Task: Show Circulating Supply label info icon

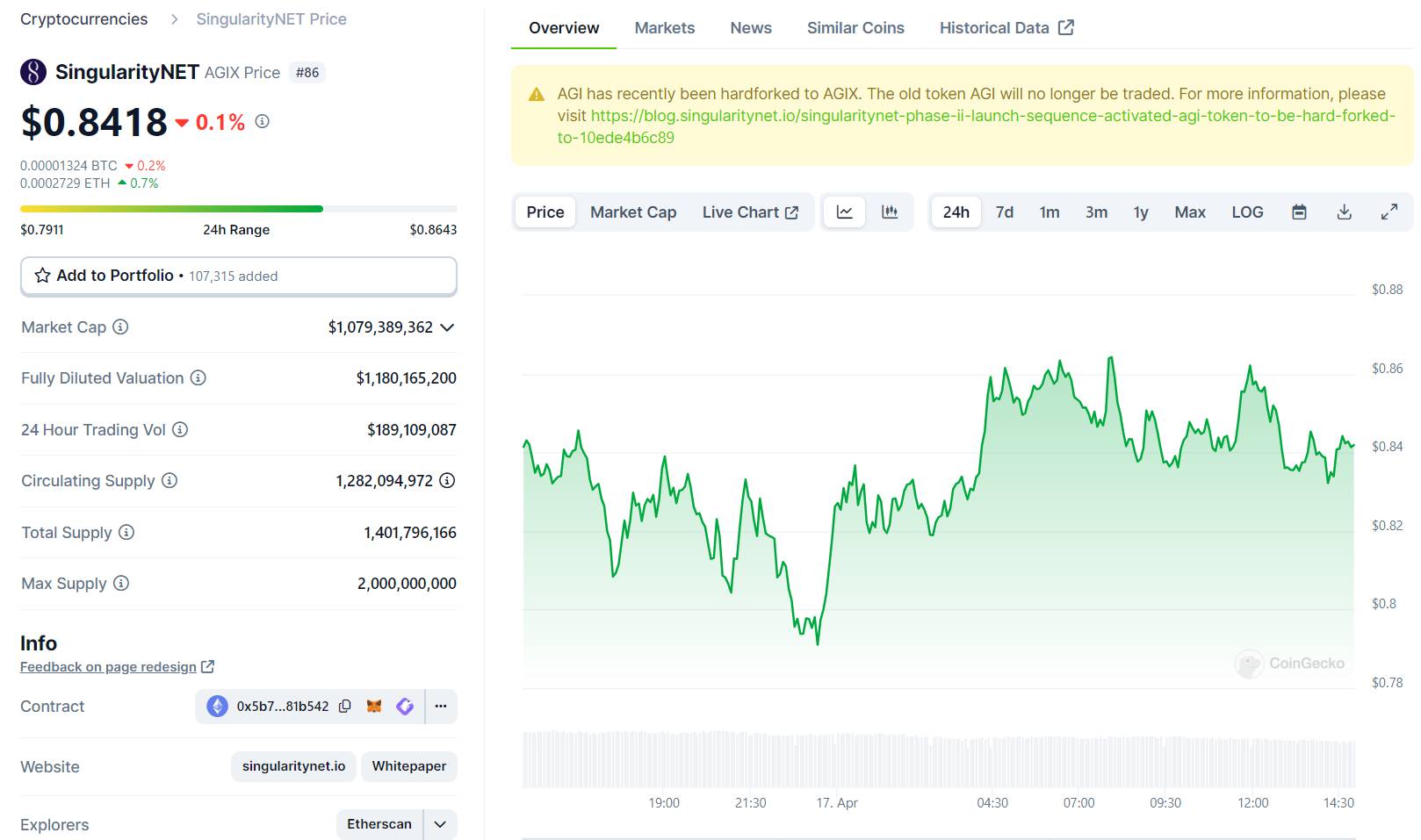Action: click(170, 480)
